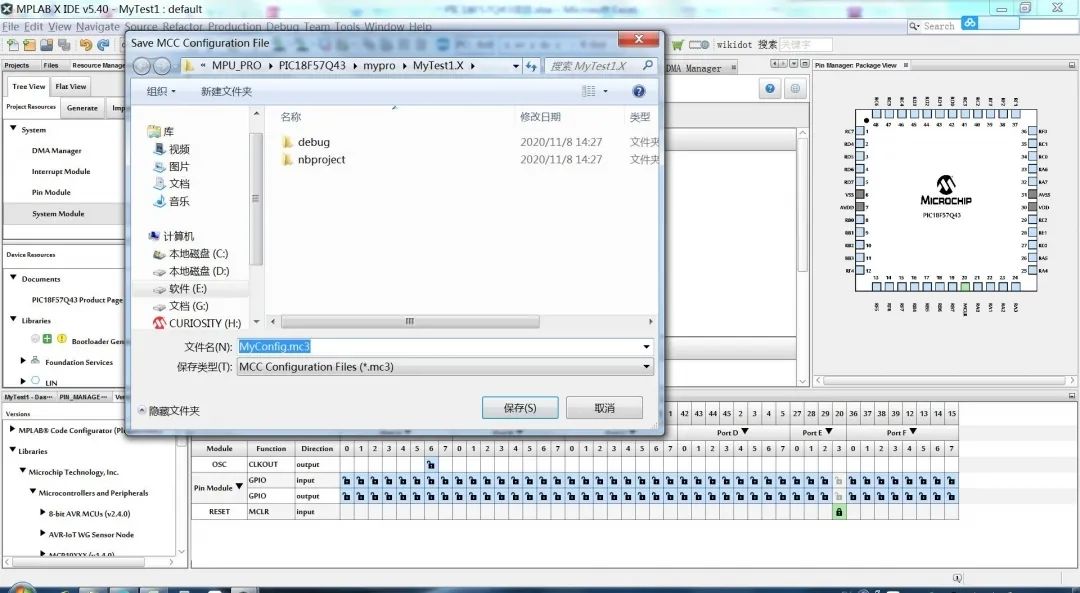Image resolution: width=1080 pixels, height=593 pixels.
Task: Switch to the Flat View tab
Action: [x=71, y=87]
